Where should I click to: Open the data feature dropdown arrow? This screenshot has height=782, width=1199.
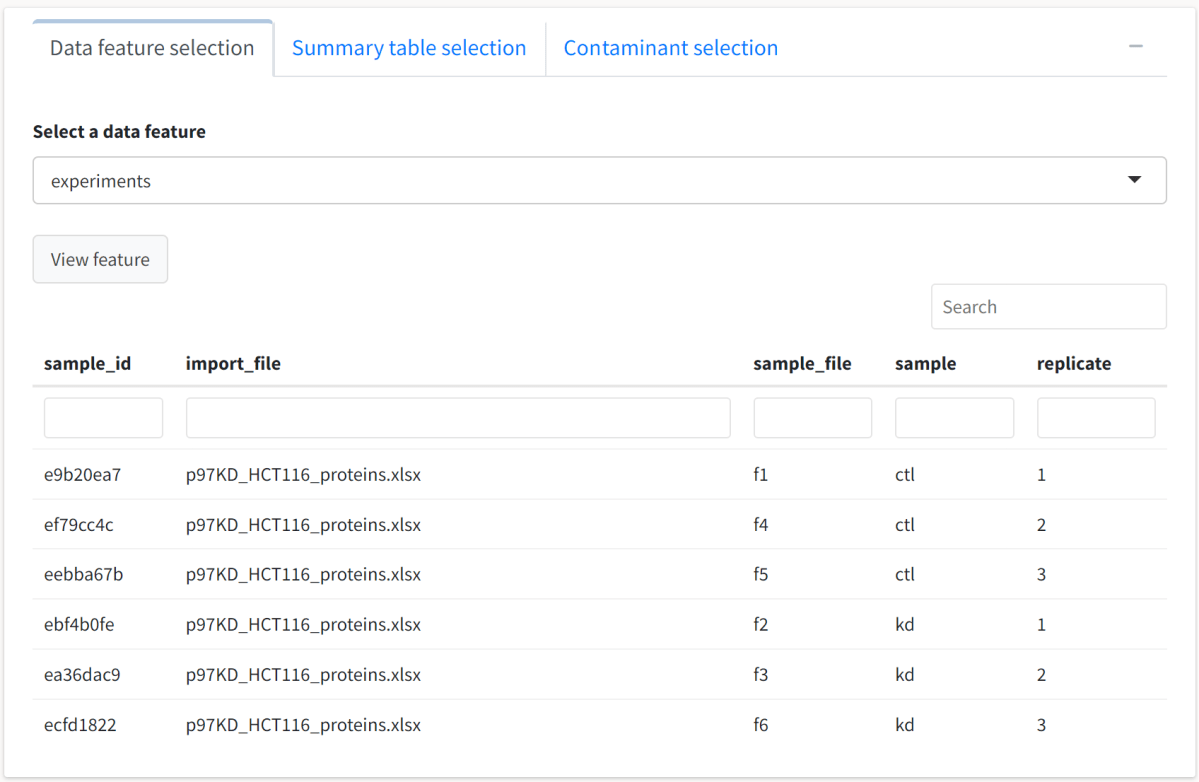point(1134,180)
